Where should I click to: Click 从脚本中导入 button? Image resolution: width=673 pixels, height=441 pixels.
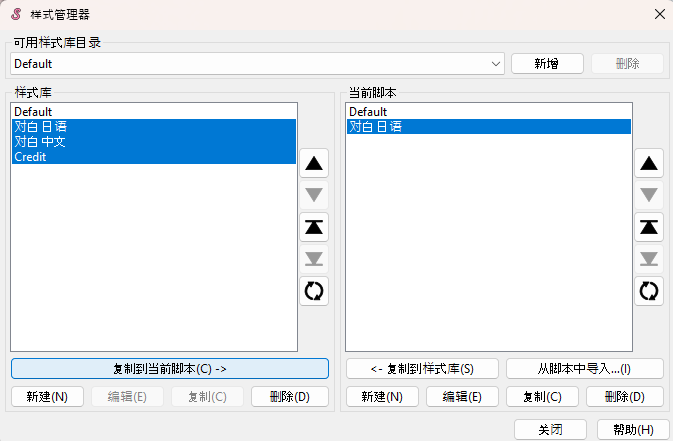584,369
